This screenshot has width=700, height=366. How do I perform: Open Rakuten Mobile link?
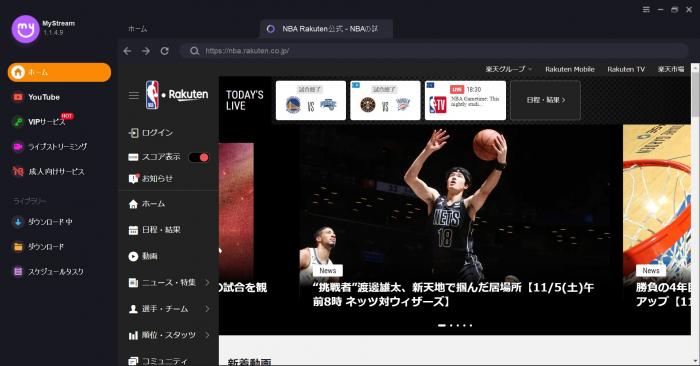[570, 69]
